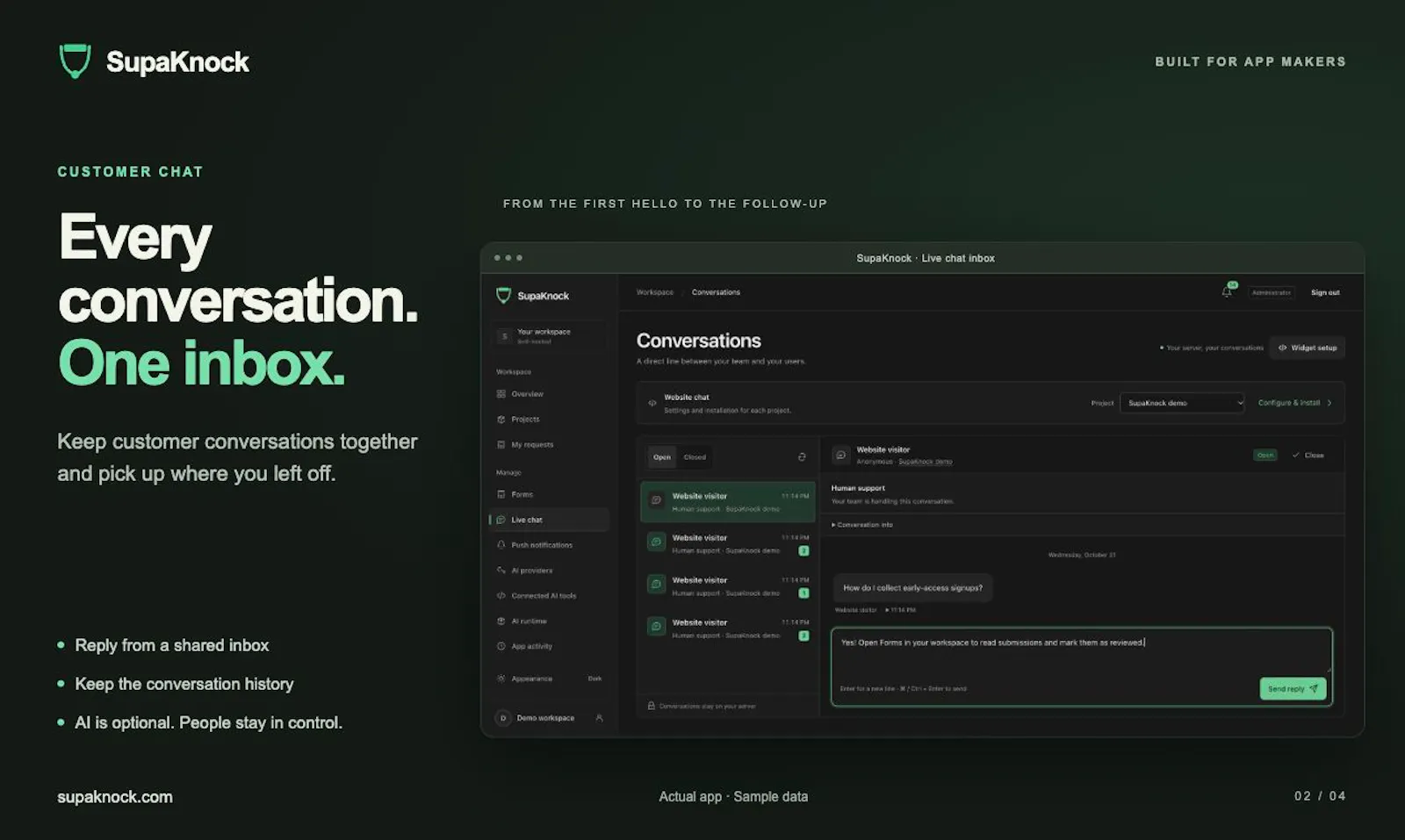Click supaknock.com at the bottom left
Image resolution: width=1405 pixels, height=840 pixels.
tap(115, 797)
